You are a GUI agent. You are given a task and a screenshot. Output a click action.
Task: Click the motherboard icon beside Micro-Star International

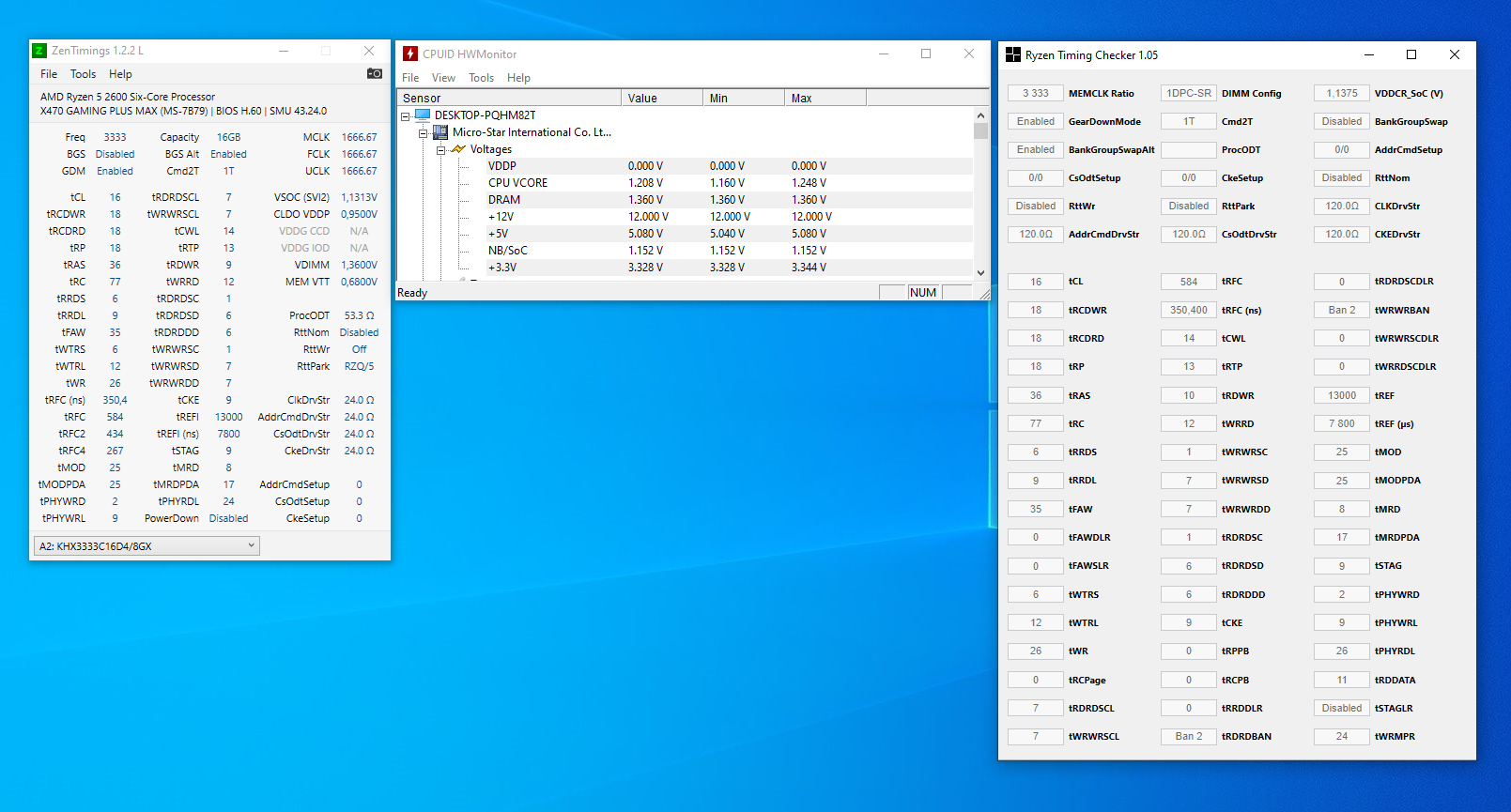pos(440,132)
